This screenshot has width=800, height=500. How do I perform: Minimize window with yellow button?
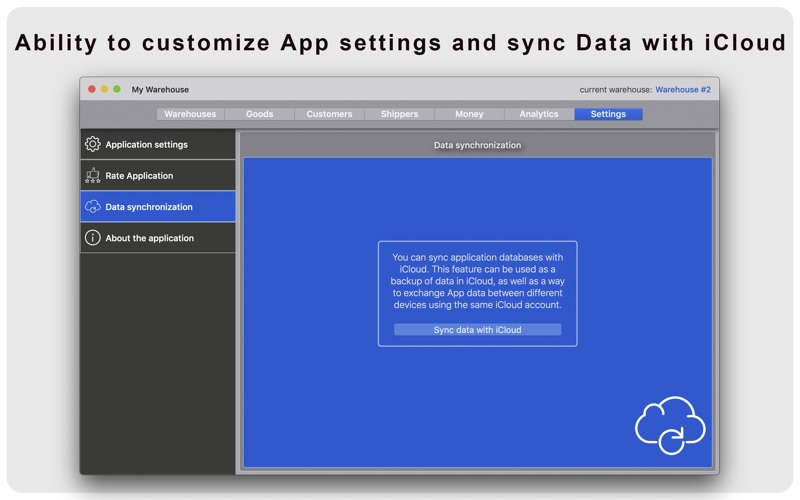(104, 89)
